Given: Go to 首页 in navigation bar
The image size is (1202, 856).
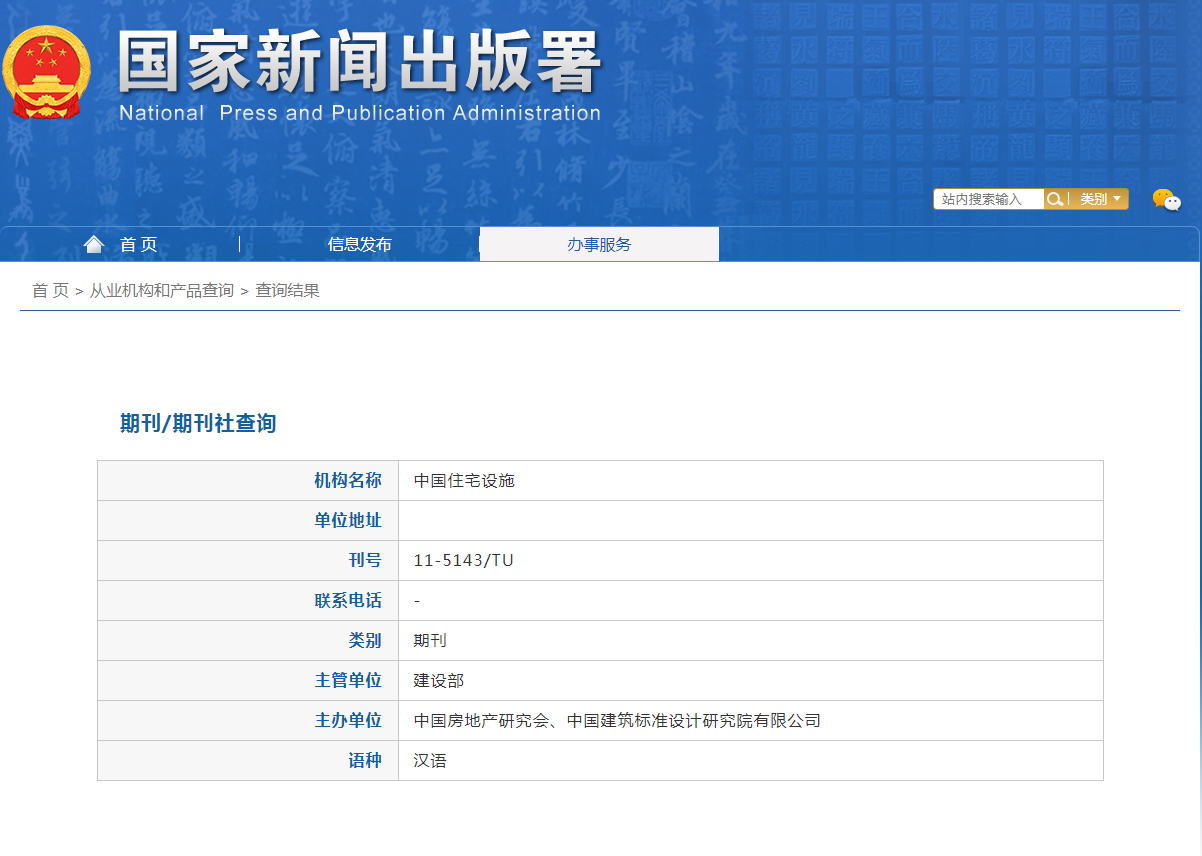Looking at the screenshot, I should click(x=138, y=245).
